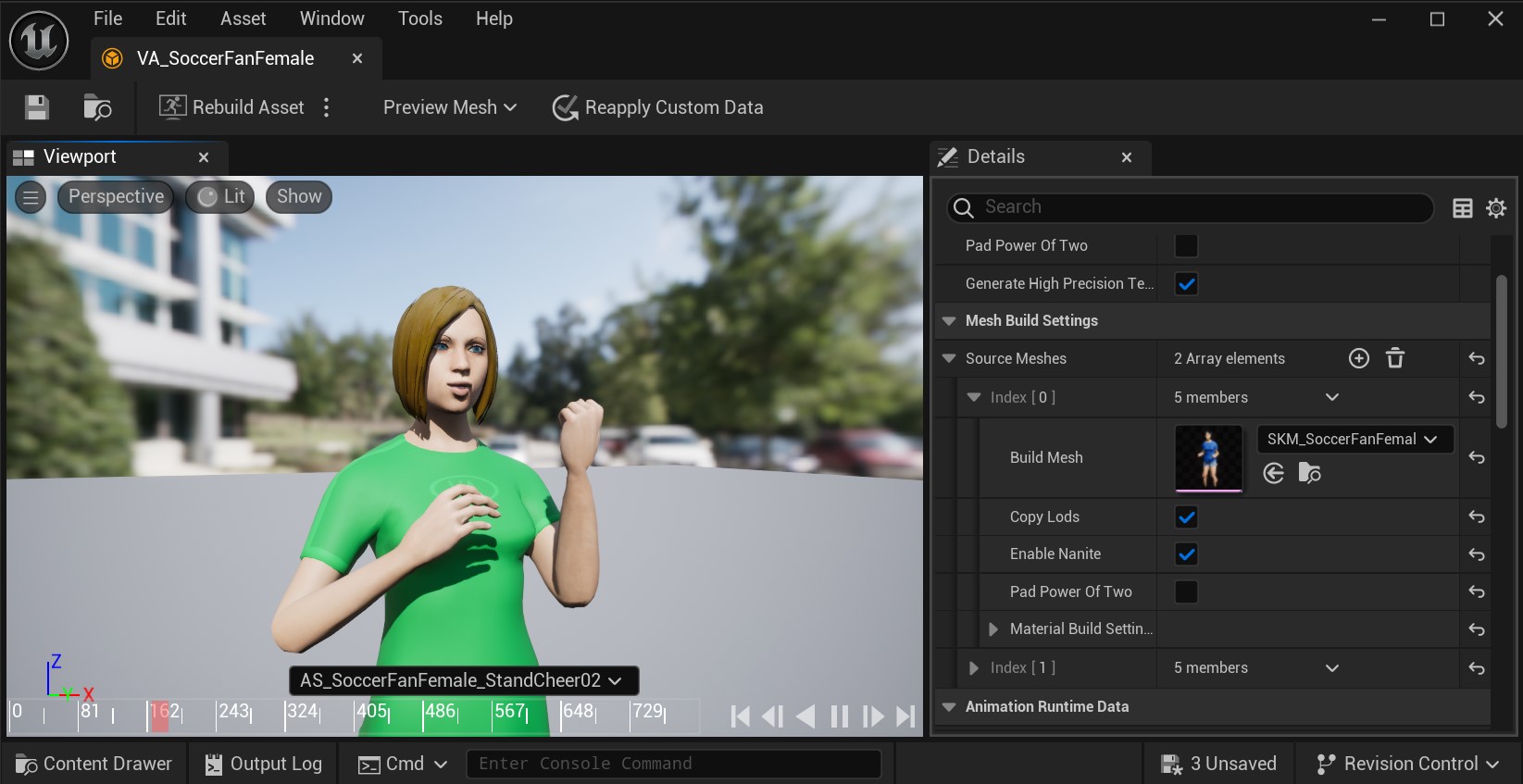Step to next frame
Viewport: 1523px width, 784px height.
coord(873,716)
